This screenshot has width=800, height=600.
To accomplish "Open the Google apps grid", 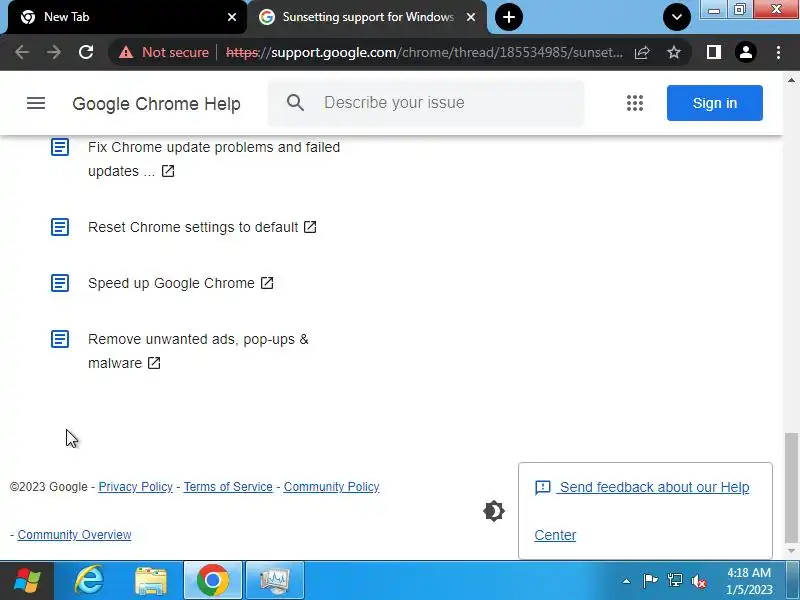I will 635,103.
